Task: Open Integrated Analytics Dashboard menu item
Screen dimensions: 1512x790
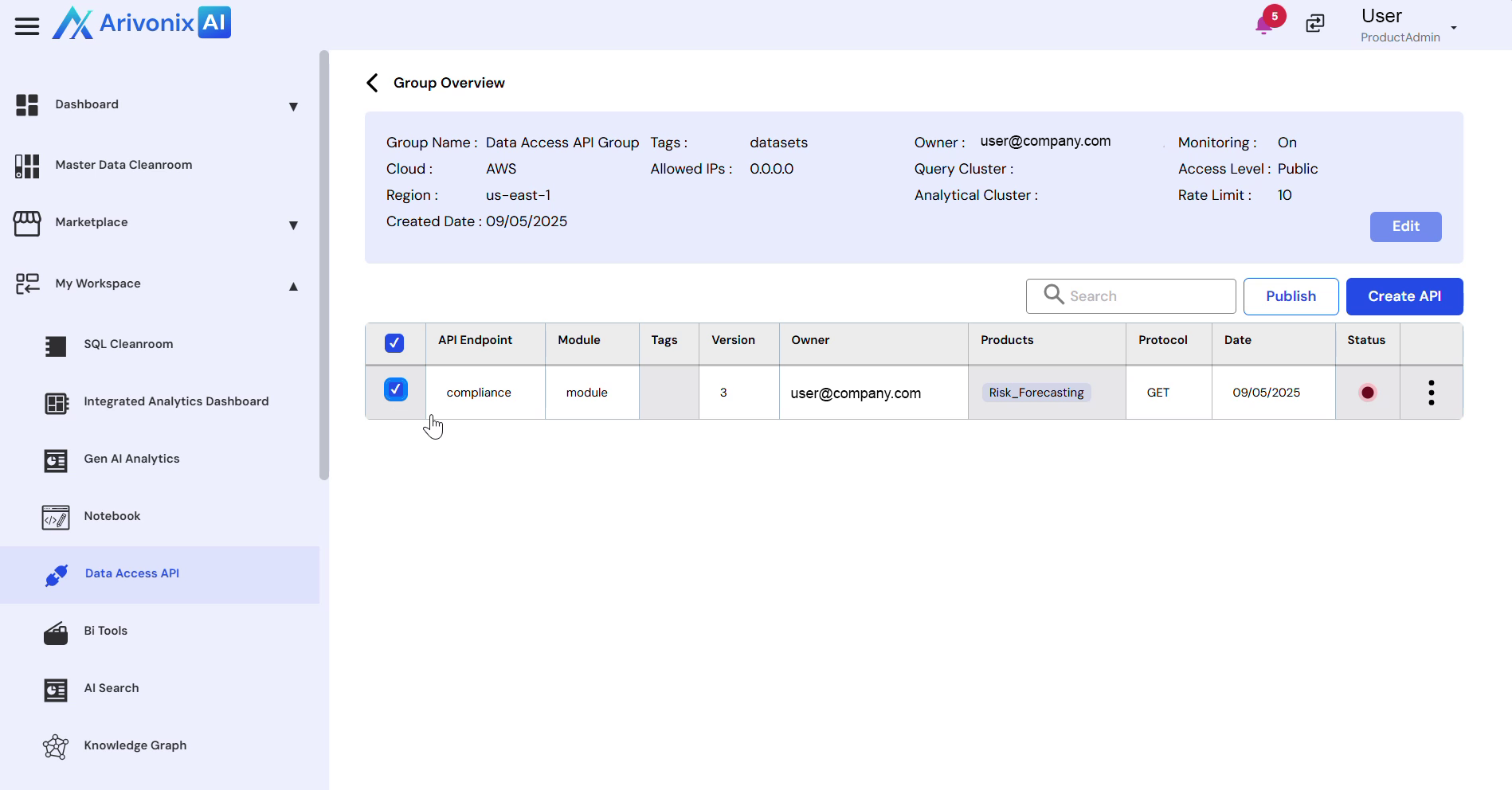Action: coord(176,401)
